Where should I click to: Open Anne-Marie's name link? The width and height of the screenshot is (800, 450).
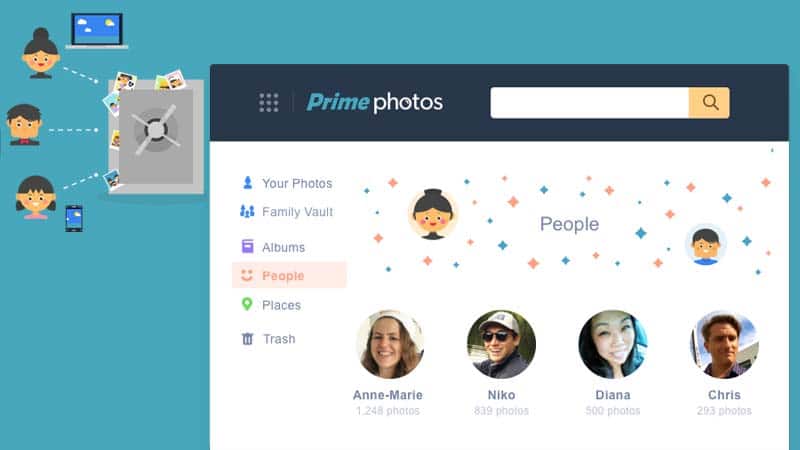coord(388,395)
